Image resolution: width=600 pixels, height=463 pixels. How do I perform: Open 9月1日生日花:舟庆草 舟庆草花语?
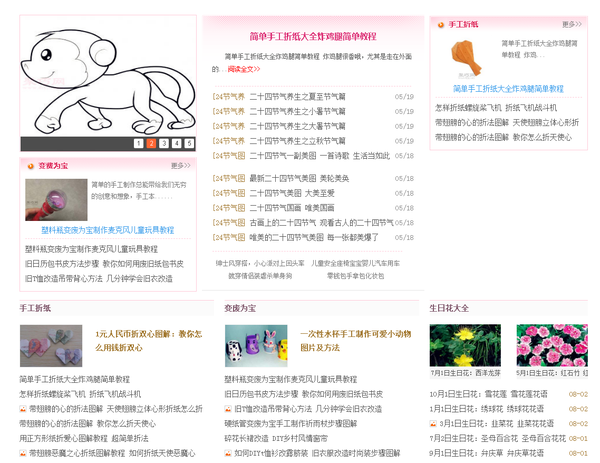486,453
